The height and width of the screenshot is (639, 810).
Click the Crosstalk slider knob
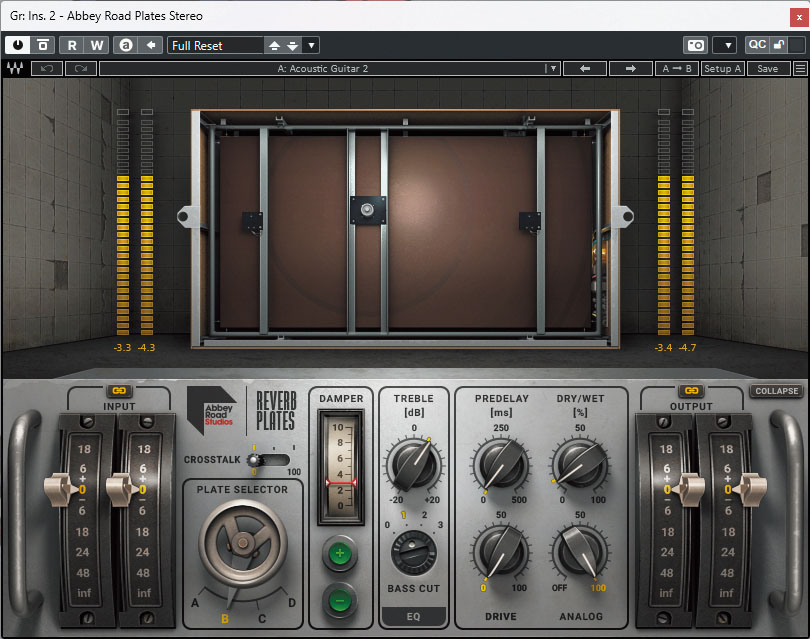[254, 459]
